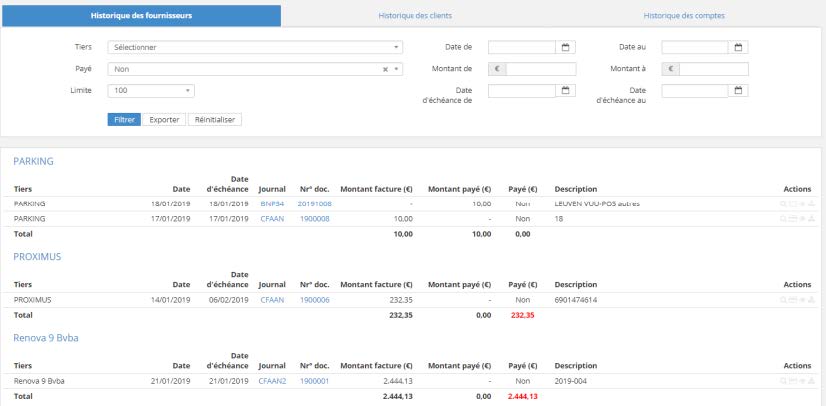The image size is (826, 406).
Task: Click invoice amount '2.444,13' in Renova row
Action: [398, 381]
